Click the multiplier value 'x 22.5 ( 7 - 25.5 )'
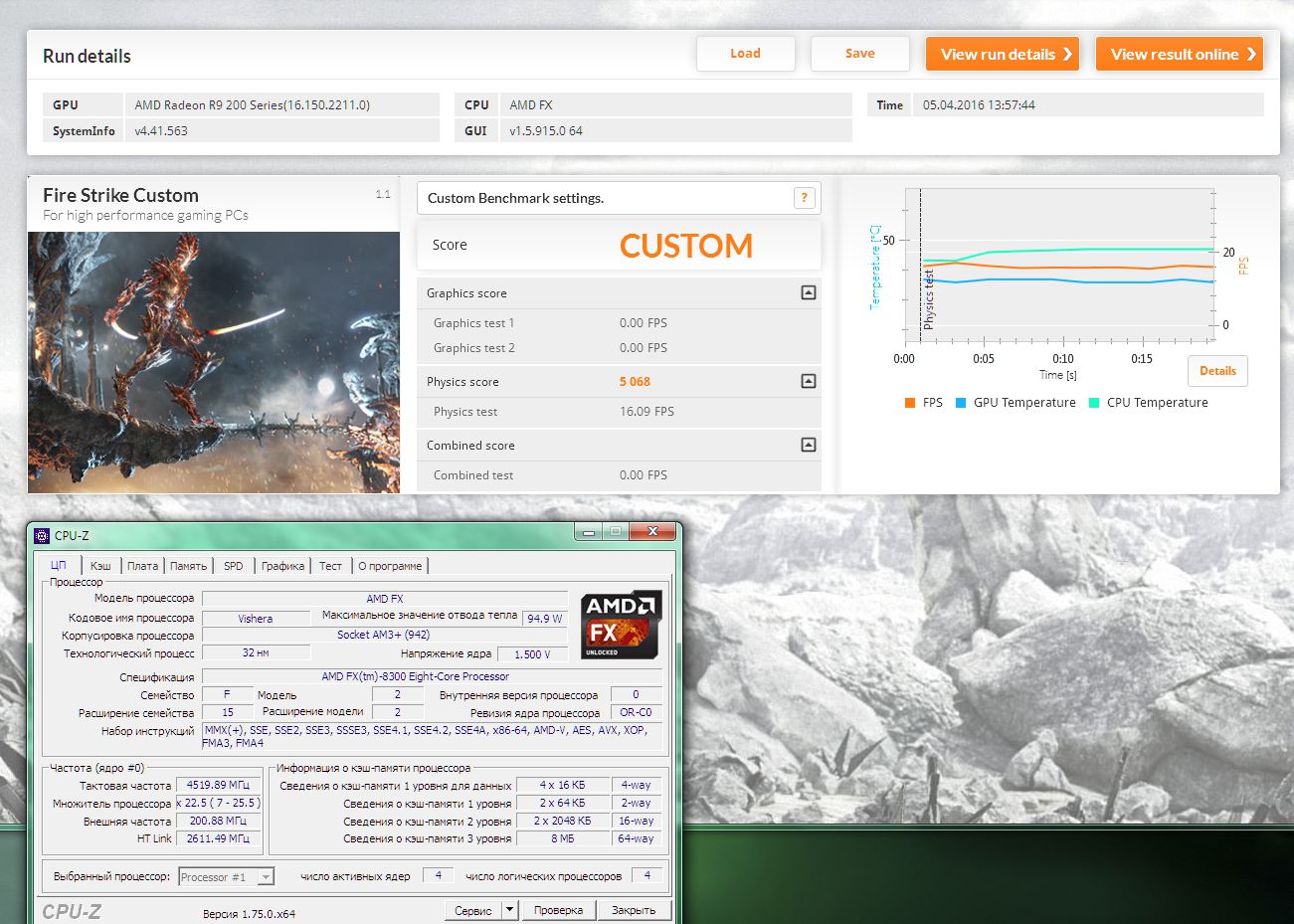Screen dimensions: 1294x924 coord(219,803)
